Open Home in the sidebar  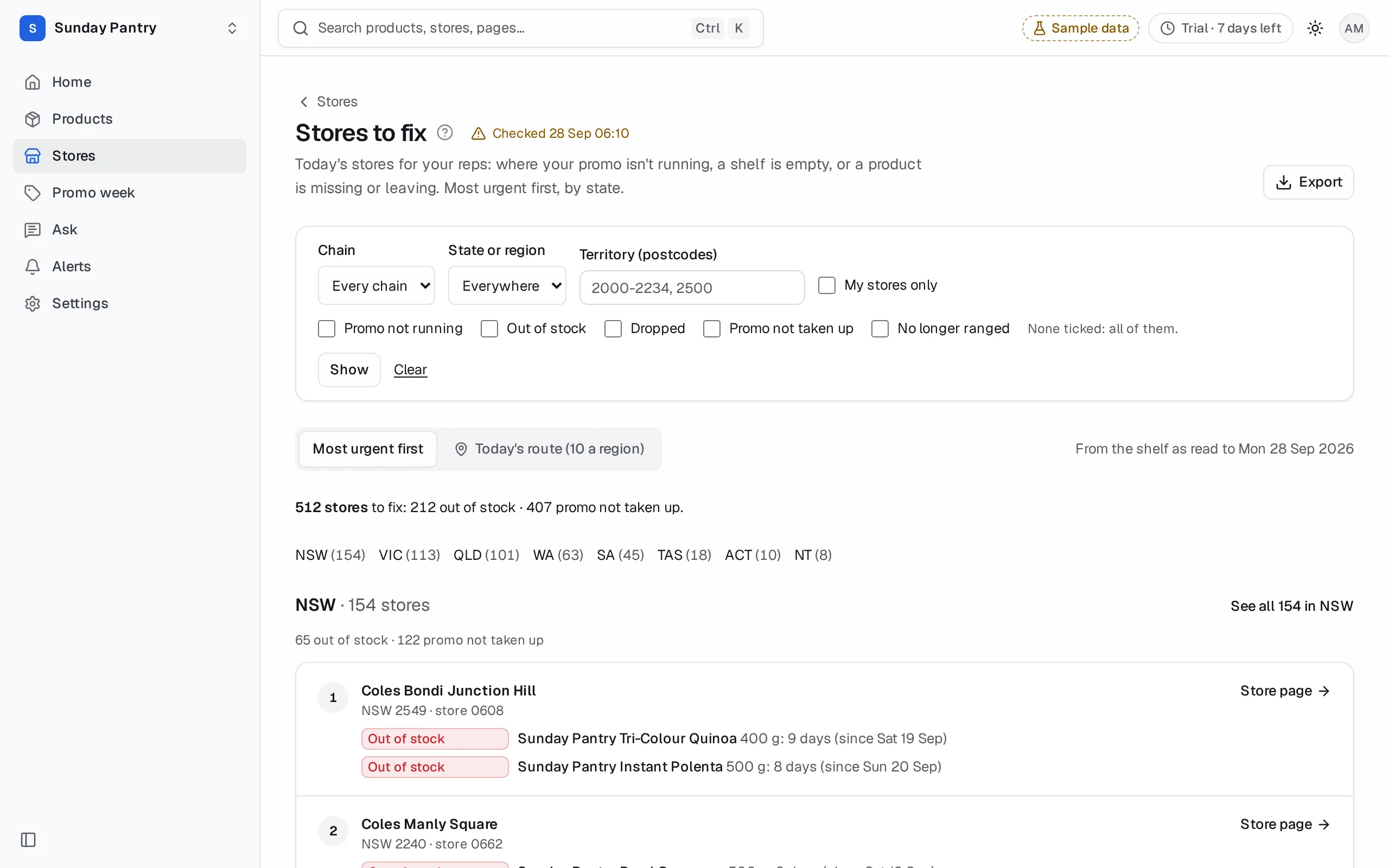point(130,82)
